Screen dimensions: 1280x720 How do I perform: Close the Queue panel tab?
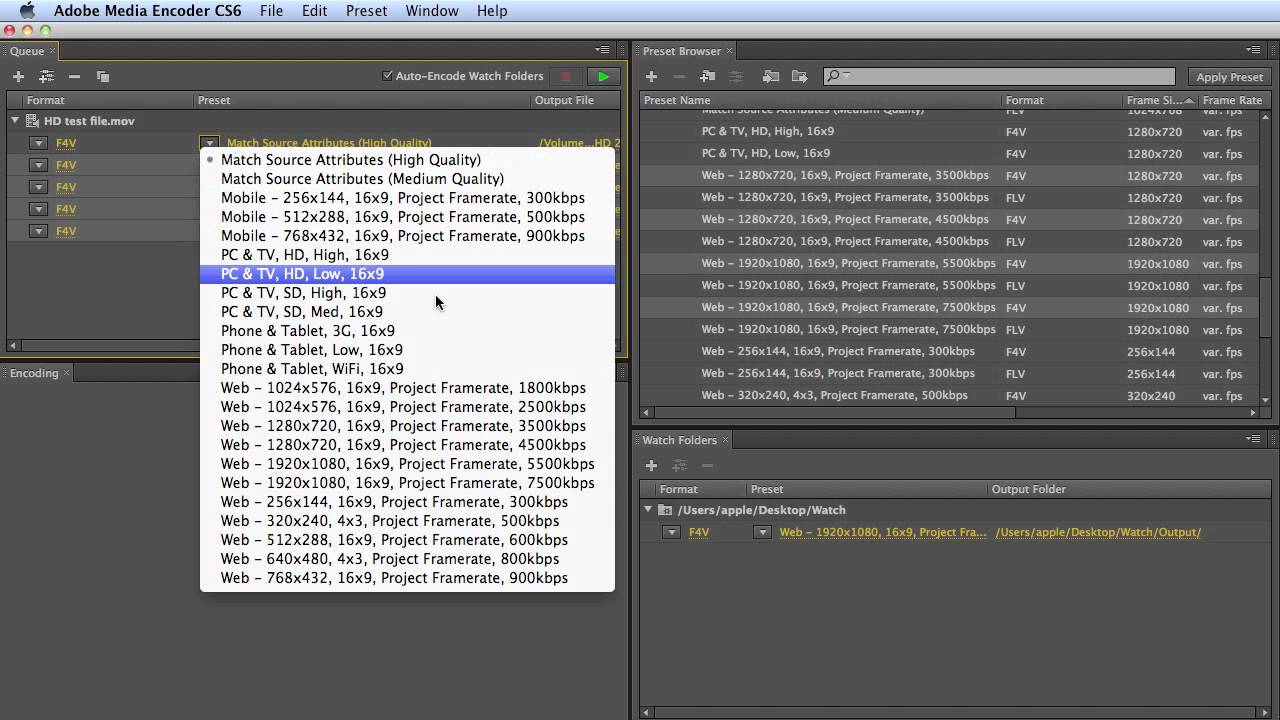pos(52,51)
